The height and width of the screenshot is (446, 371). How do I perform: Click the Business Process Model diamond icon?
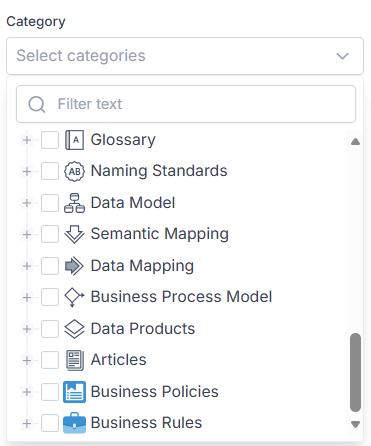click(74, 297)
